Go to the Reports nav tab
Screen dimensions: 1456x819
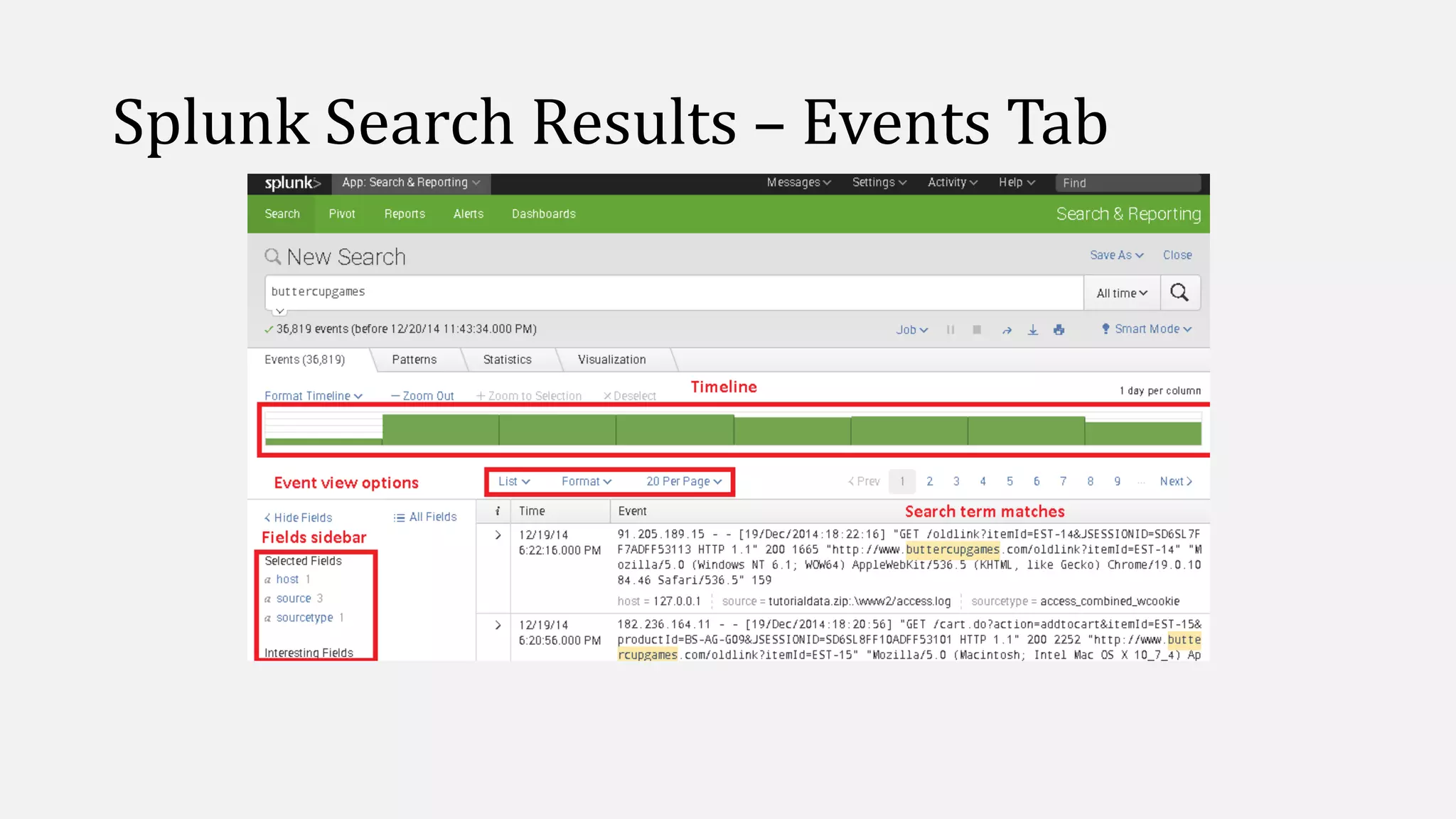(x=405, y=214)
